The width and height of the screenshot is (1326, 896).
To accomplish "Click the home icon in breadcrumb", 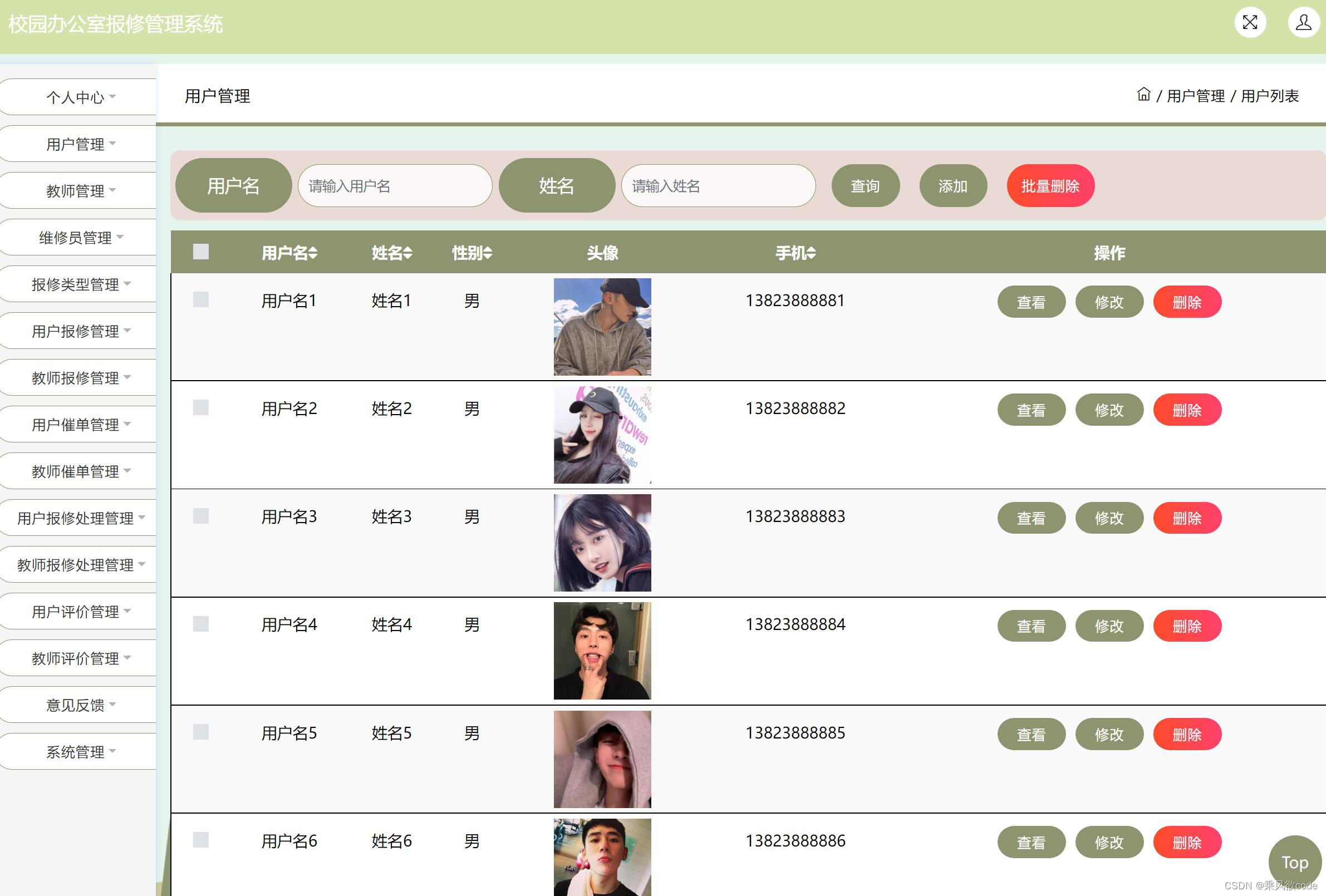I will pyautogui.click(x=1143, y=95).
